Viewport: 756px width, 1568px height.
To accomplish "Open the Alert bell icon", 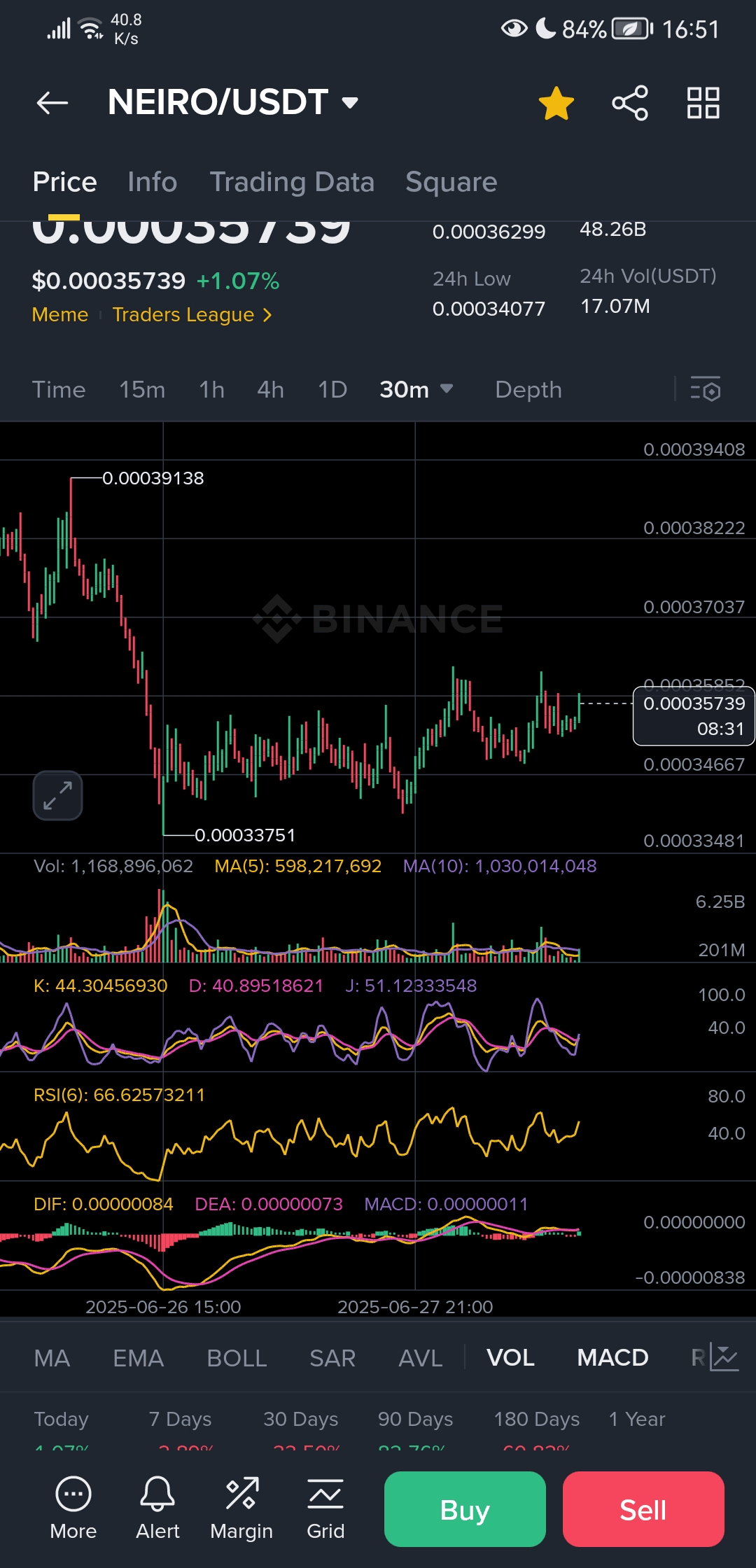I will coord(157,1508).
